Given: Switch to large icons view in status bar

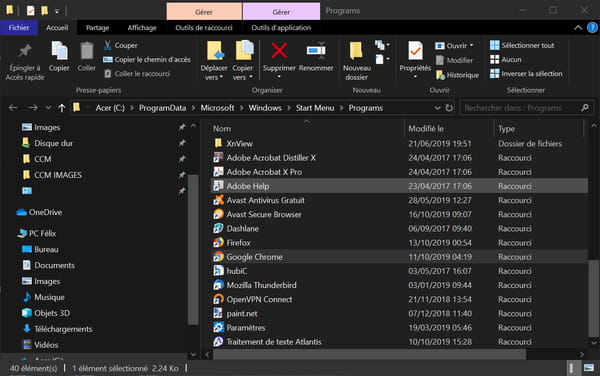Looking at the screenshot, I should [589, 368].
